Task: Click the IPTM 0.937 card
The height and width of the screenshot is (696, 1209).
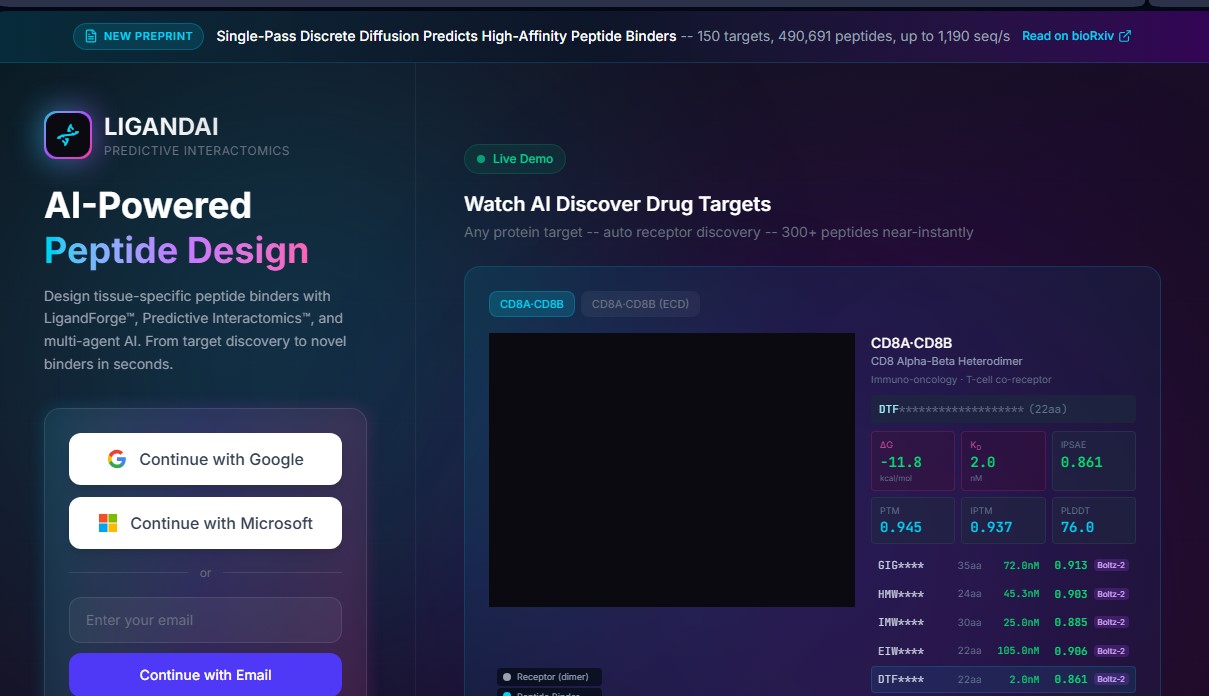Action: click(x=1003, y=520)
